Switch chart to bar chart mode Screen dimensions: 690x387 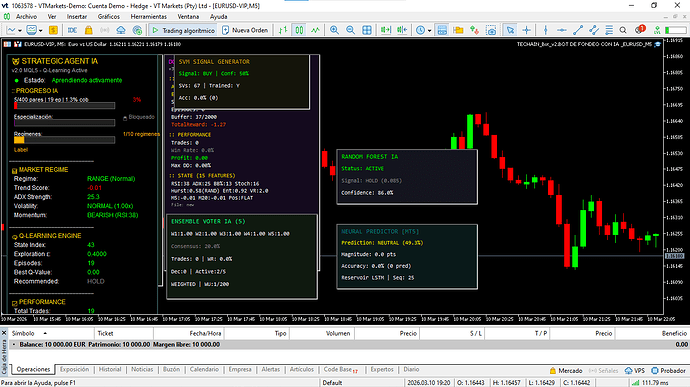point(283,30)
